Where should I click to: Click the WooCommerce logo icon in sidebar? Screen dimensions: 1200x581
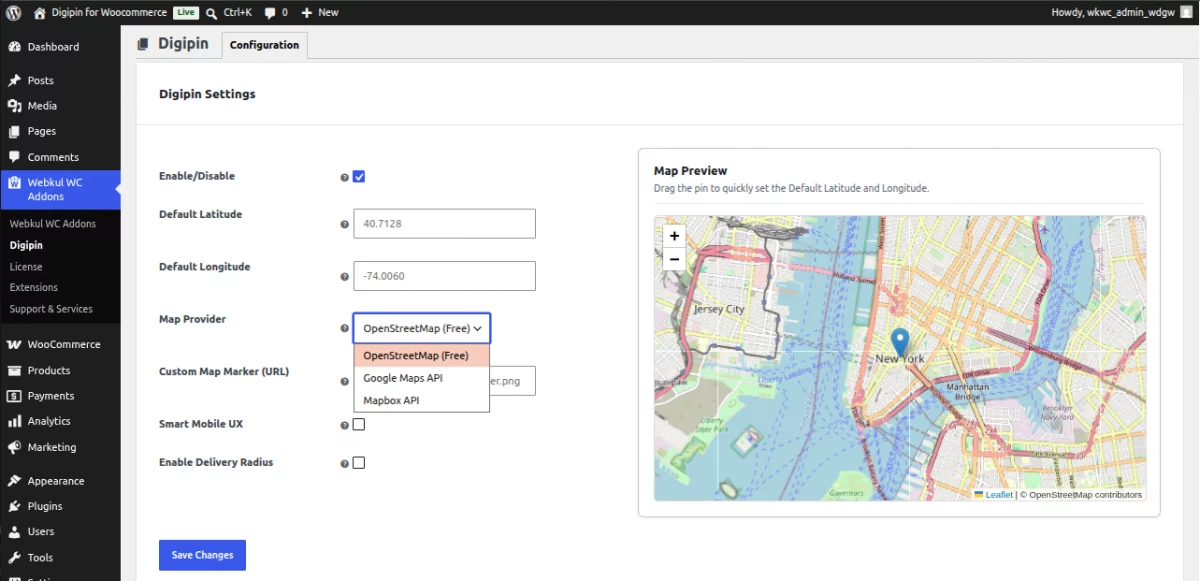point(14,344)
